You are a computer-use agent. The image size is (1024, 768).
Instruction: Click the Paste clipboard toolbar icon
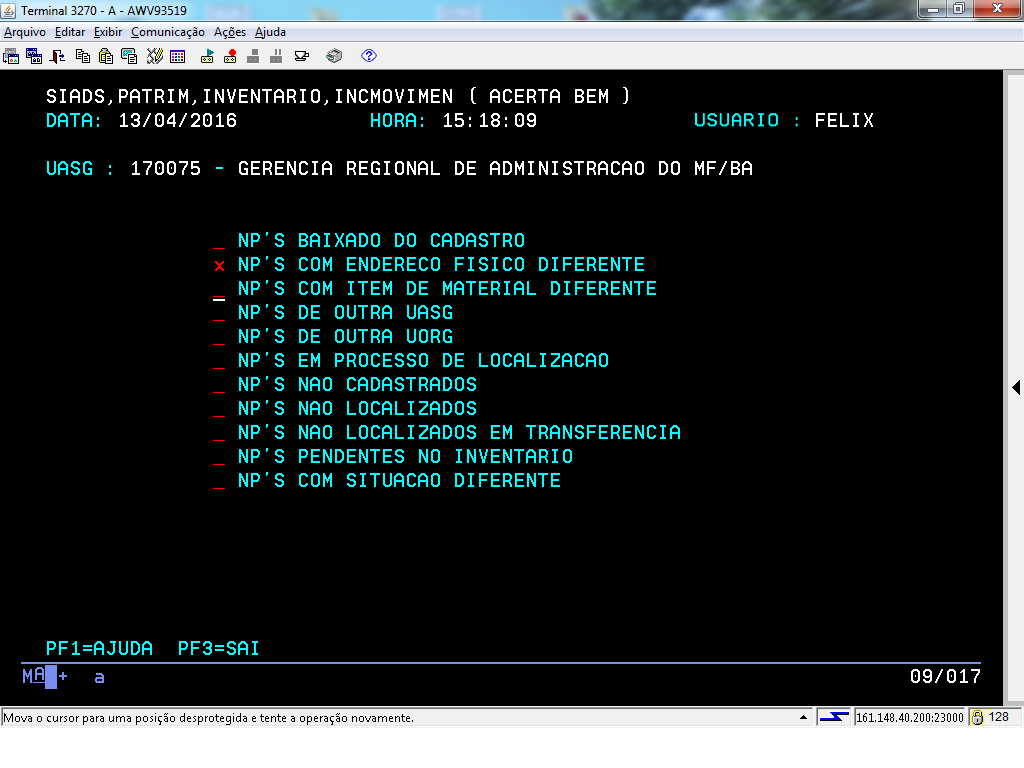coord(106,56)
